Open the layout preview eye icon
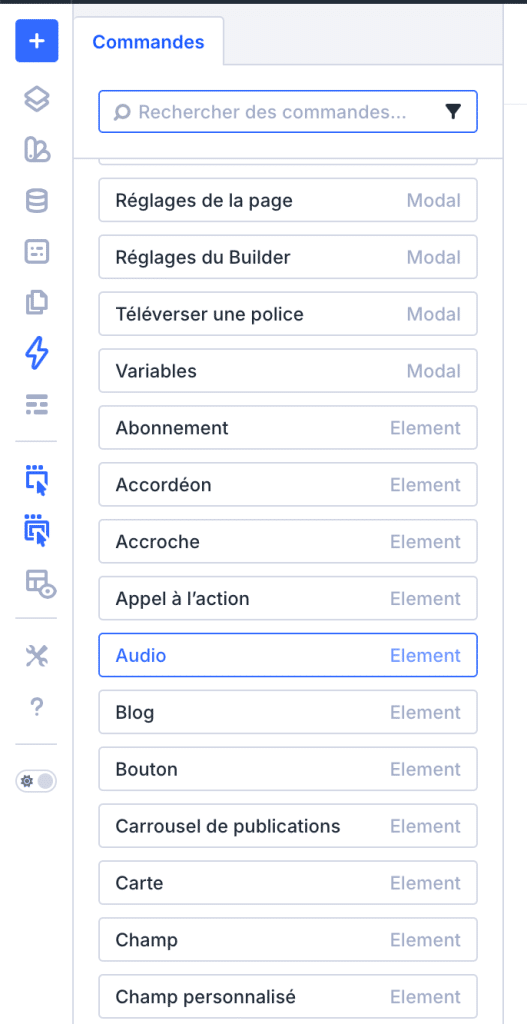 [40, 582]
